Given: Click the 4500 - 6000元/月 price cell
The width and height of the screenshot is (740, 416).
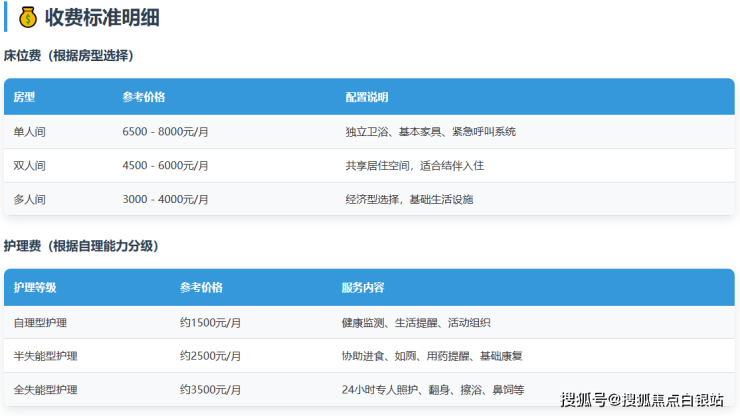Looking at the screenshot, I should click(165, 166).
